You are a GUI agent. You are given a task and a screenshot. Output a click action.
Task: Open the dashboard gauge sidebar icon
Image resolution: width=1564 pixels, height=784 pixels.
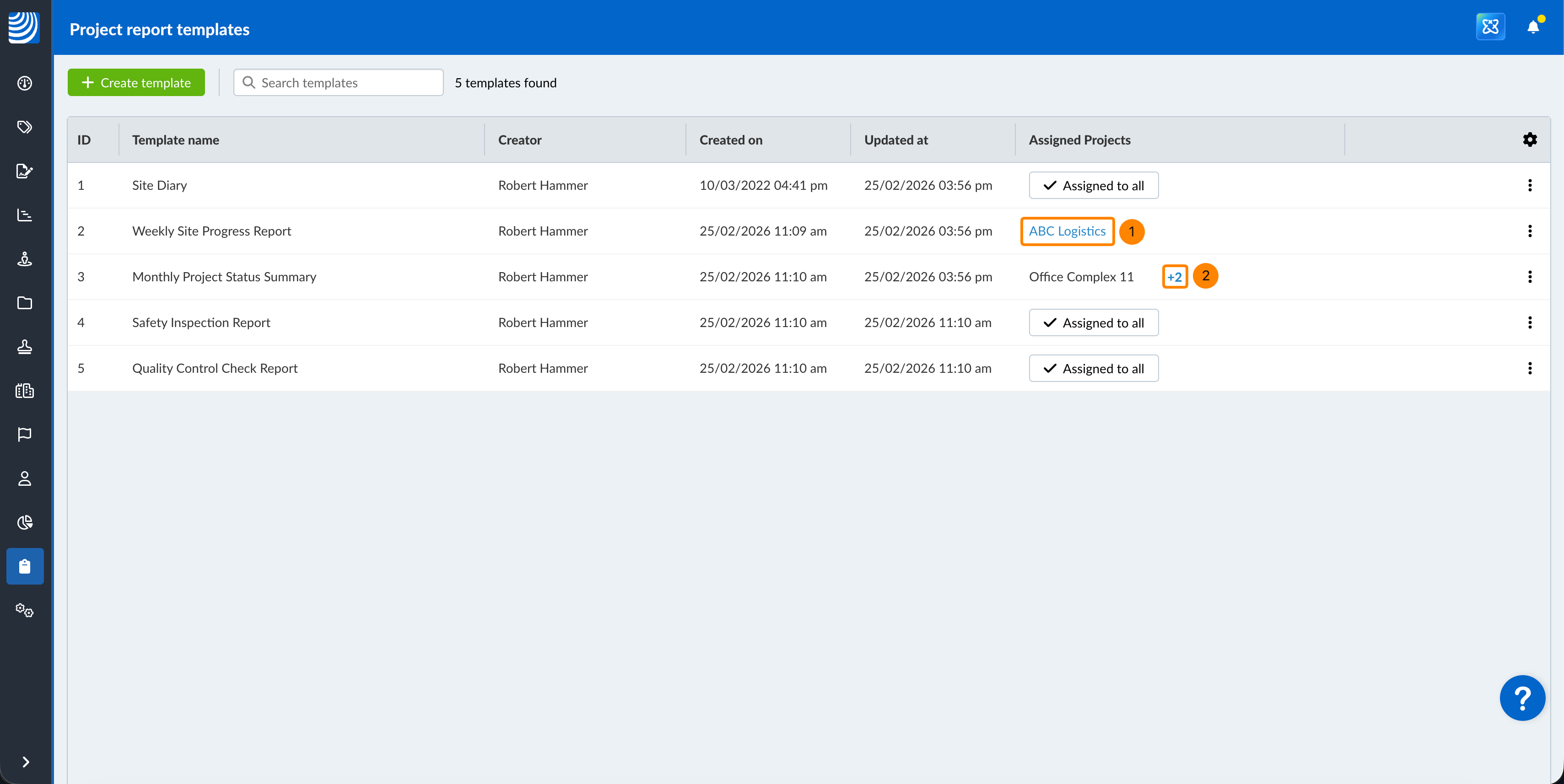coord(24,83)
